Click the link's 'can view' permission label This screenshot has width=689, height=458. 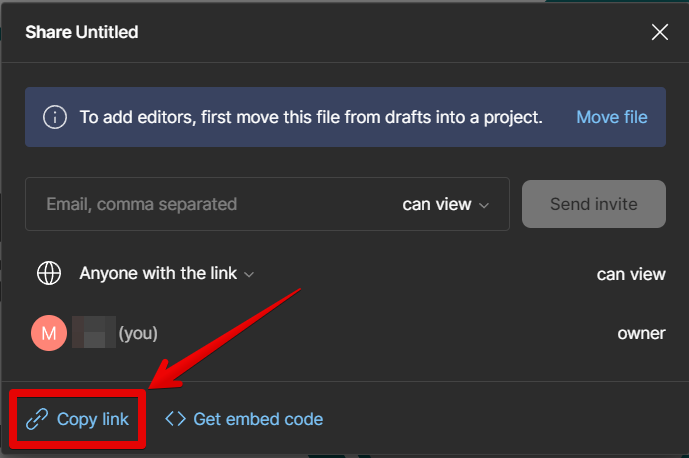(630, 274)
